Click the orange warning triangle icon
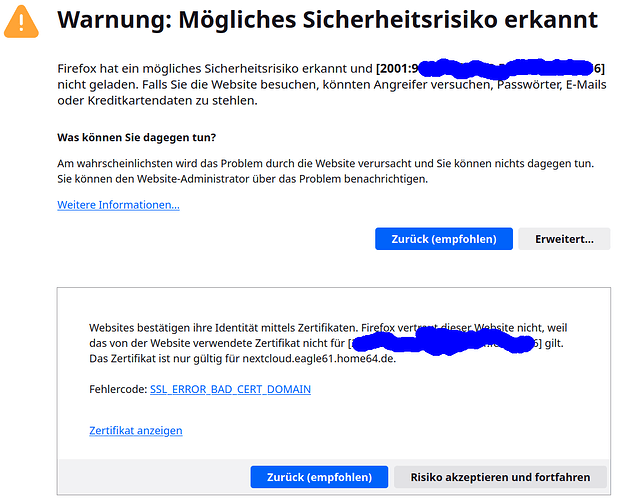This screenshot has height=499, width=617. [22, 21]
